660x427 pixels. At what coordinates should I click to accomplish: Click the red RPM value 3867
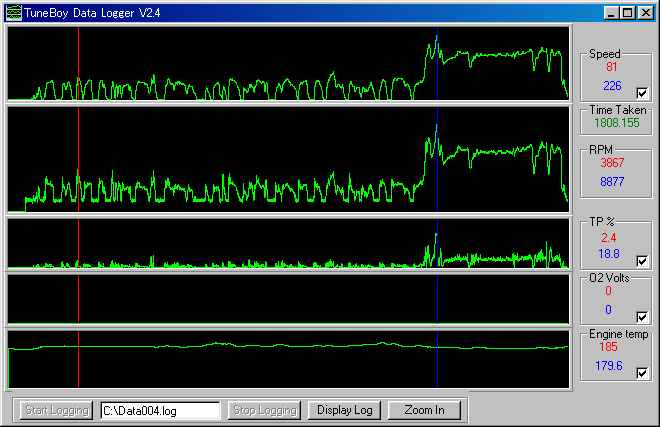[x=612, y=163]
